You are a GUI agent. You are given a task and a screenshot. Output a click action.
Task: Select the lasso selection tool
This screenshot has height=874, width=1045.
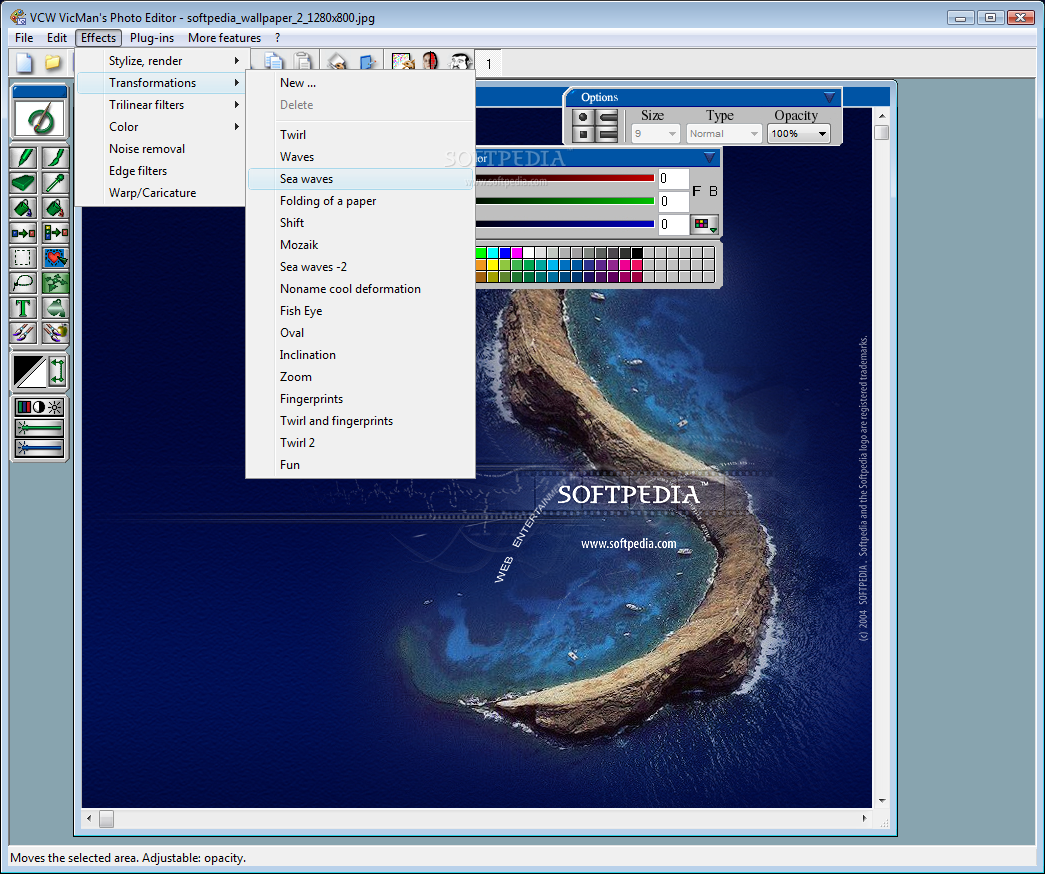pyautogui.click(x=23, y=283)
